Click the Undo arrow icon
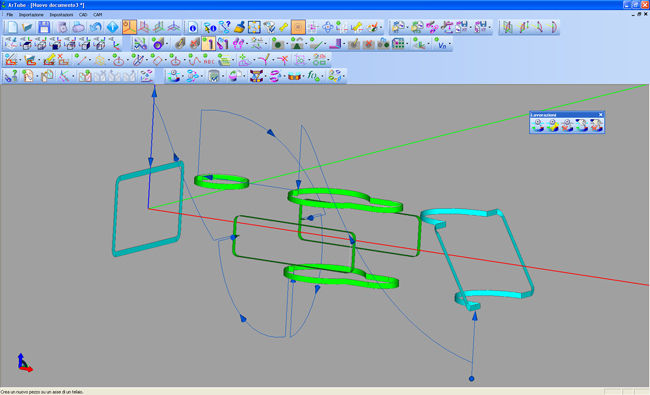This screenshot has height=395, width=650. click(x=96, y=27)
